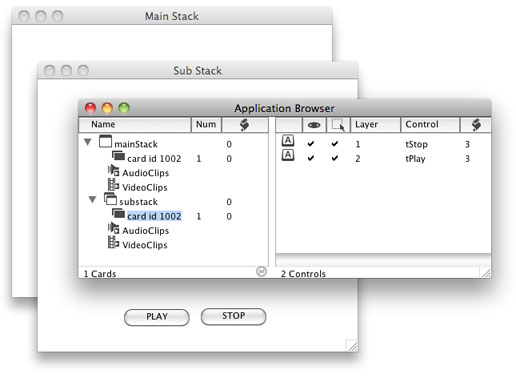516x378 pixels.
Task: Click the selectable pointer column header
Action: (x=338, y=125)
